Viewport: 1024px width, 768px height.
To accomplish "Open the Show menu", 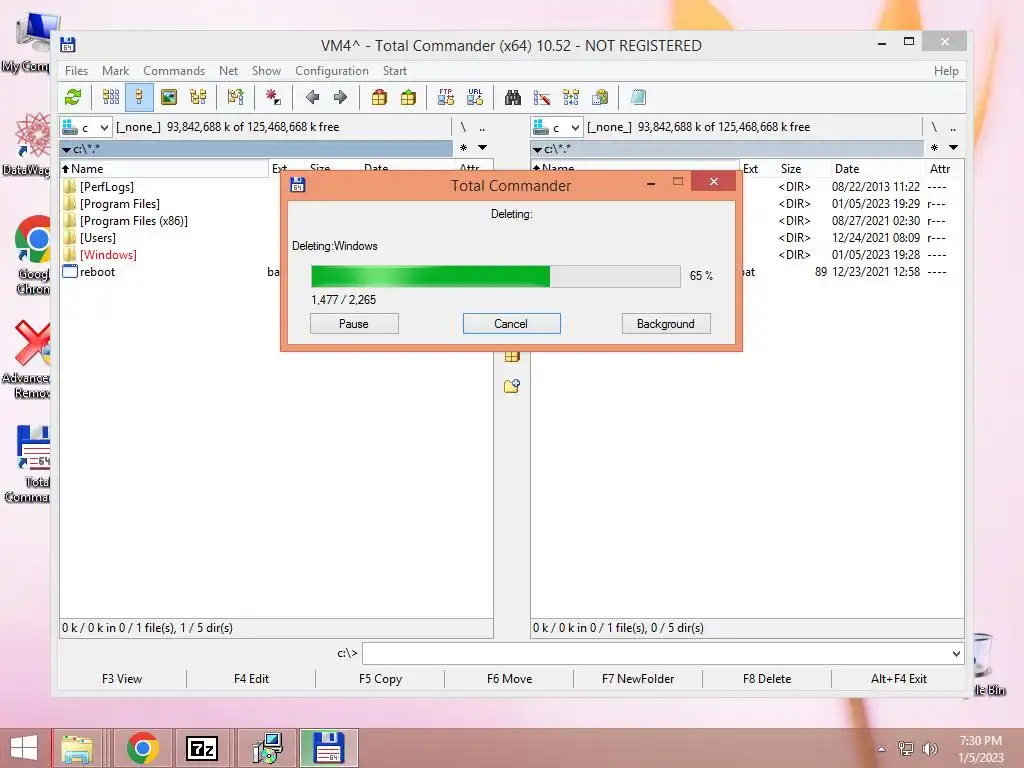I will [266, 71].
